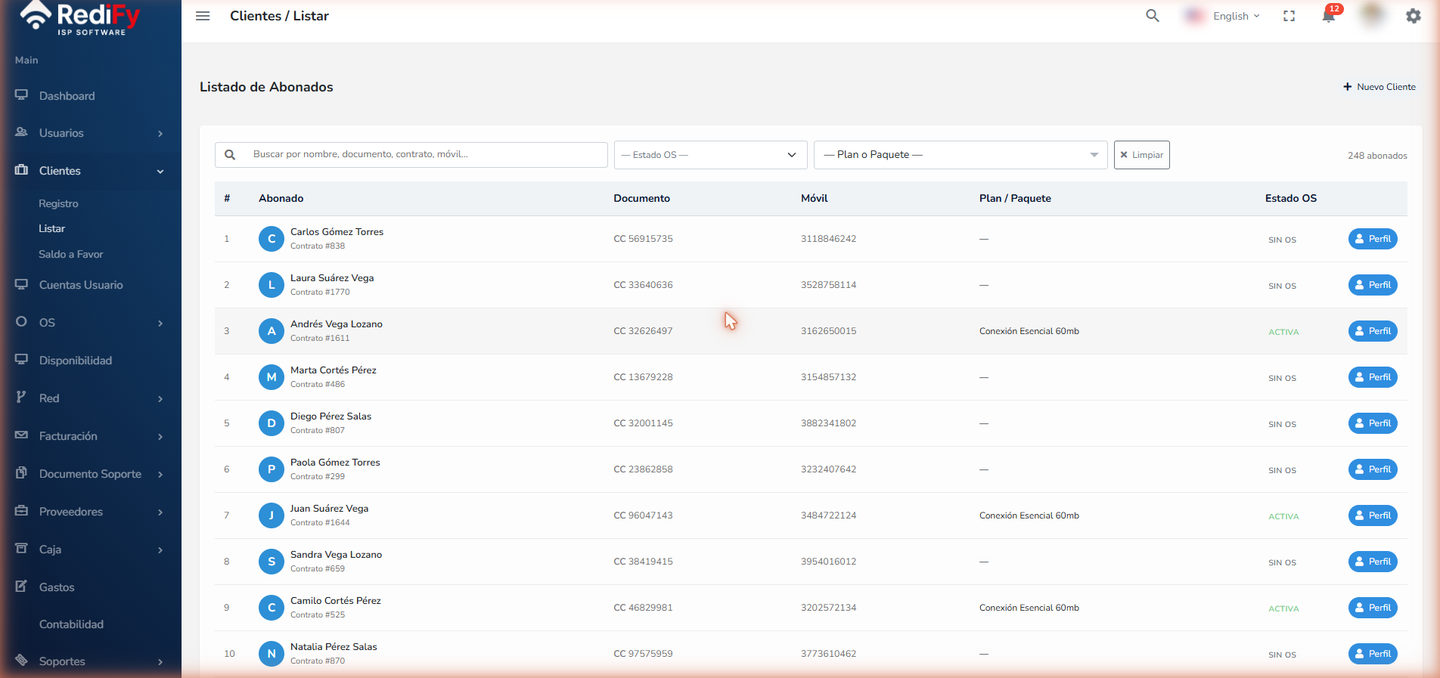This screenshot has width=1440, height=678.
Task: Expand the Caja submenu
Action: point(160,550)
